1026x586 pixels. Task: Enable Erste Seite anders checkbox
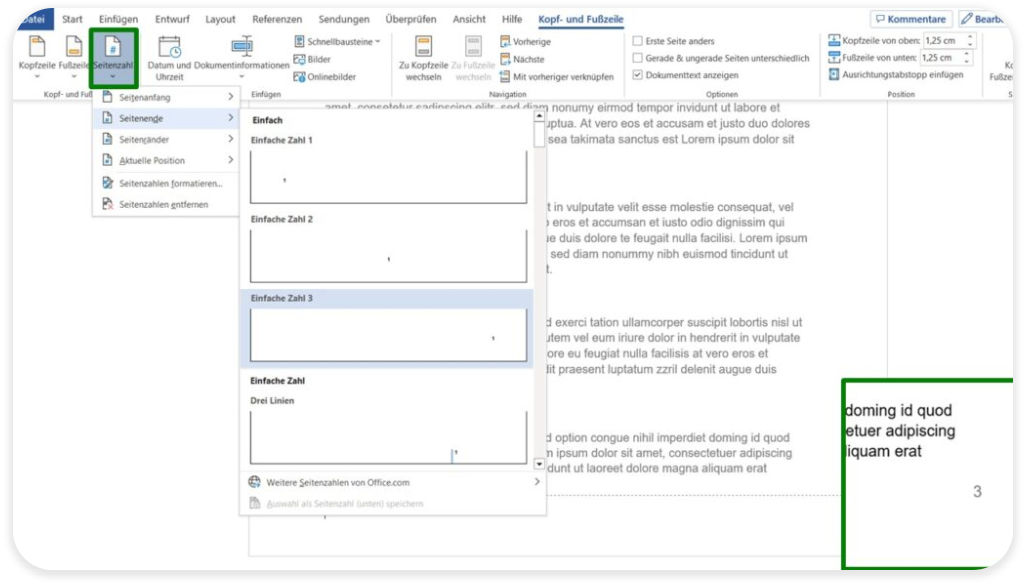point(637,41)
